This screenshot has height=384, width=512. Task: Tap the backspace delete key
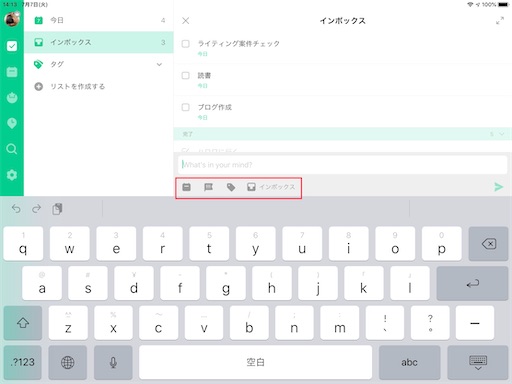click(x=488, y=244)
